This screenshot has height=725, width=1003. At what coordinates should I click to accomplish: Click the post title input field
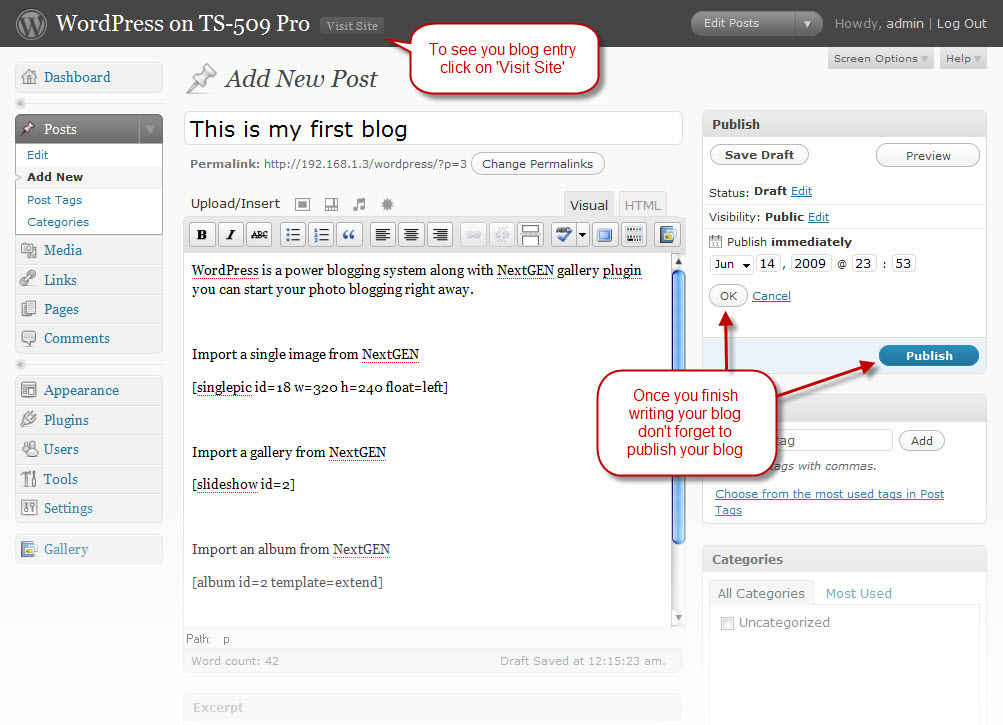[433, 129]
